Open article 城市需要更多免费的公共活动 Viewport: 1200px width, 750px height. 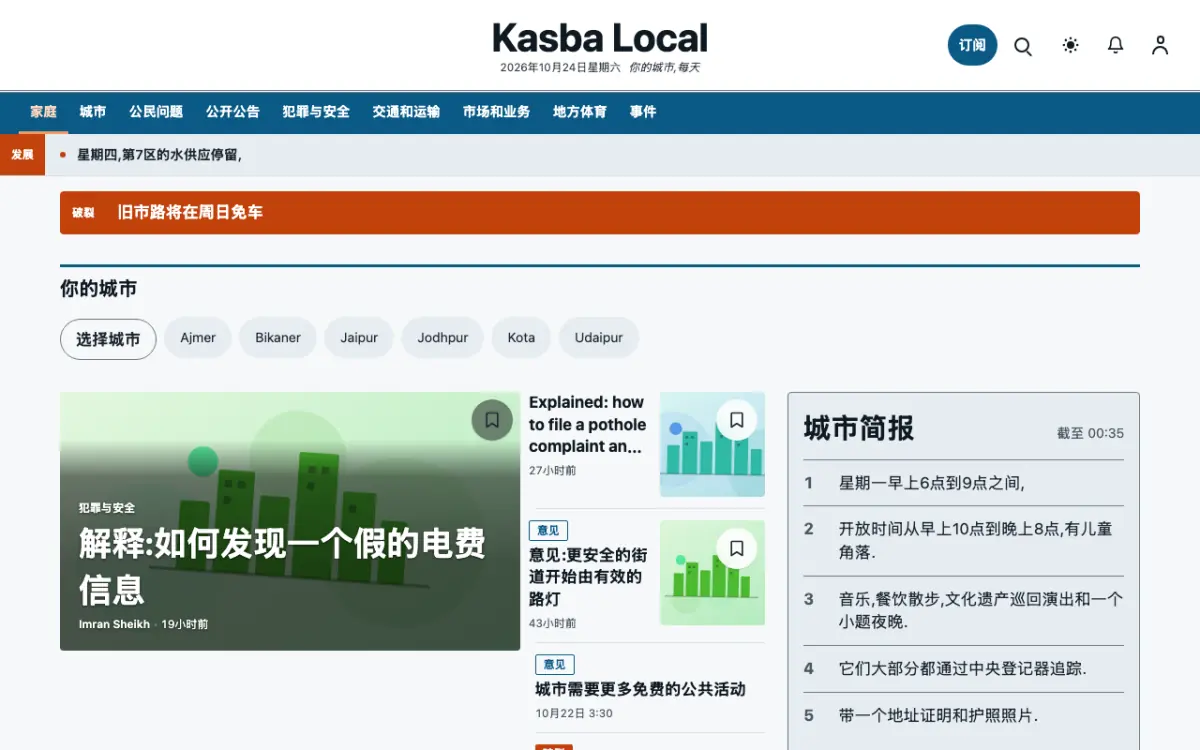(x=640, y=689)
